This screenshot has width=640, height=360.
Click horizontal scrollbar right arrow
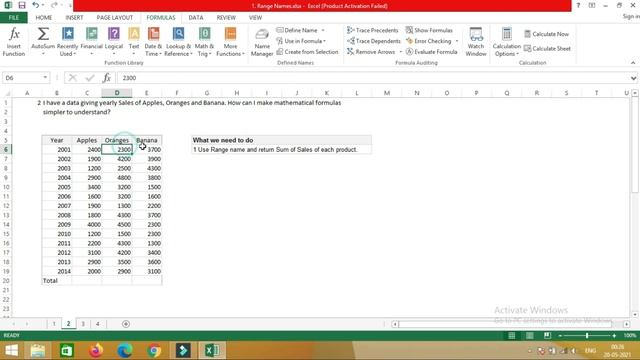tap(627, 324)
